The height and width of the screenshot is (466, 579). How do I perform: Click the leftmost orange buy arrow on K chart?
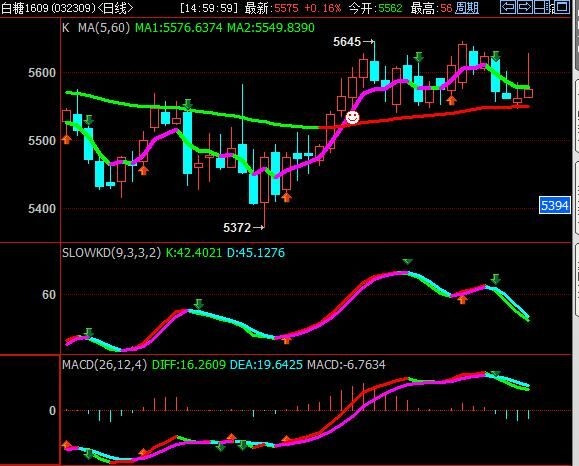66,139
